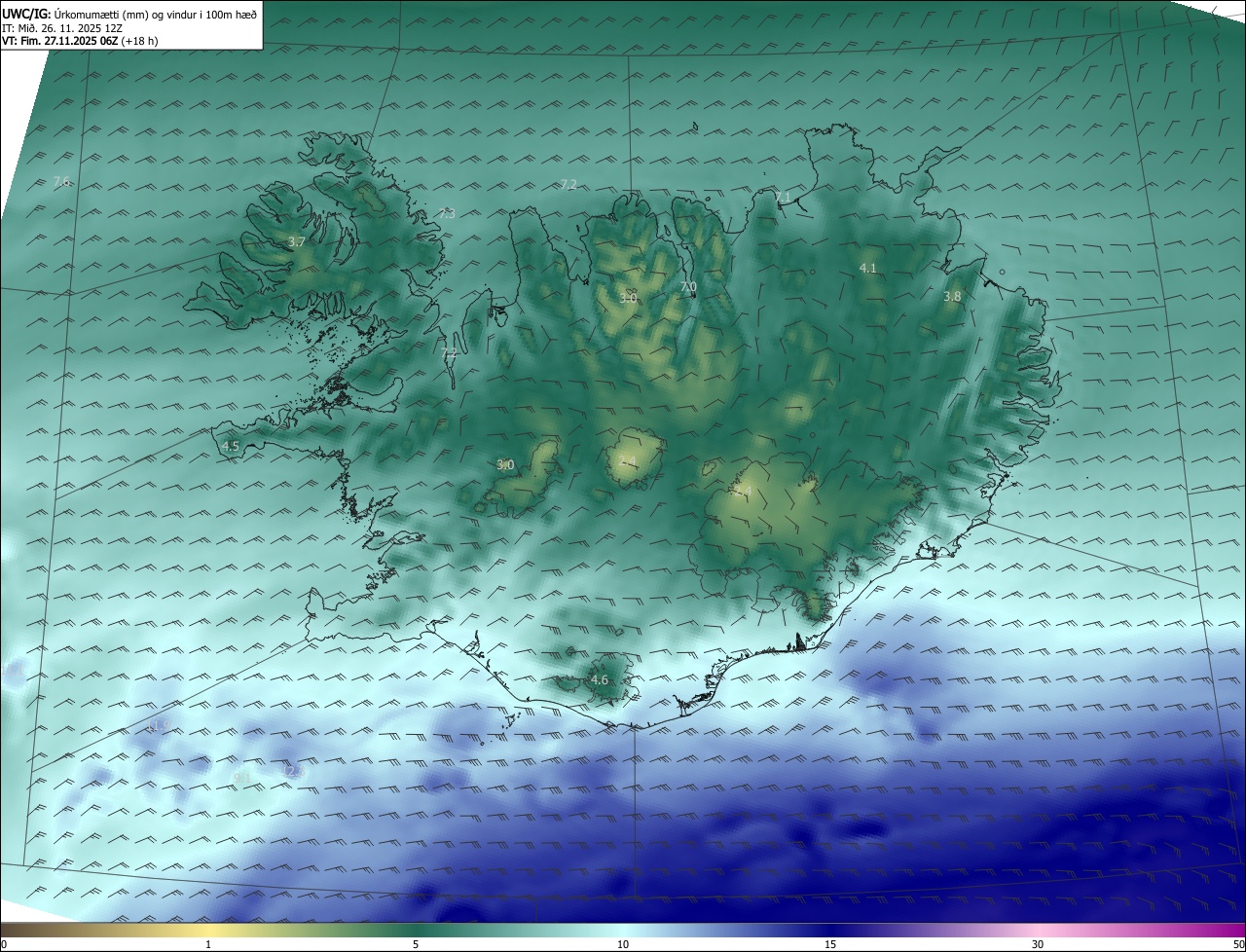Click the colour scale tick label "50"
Viewport: 1246px width, 952px height.
point(1238,945)
